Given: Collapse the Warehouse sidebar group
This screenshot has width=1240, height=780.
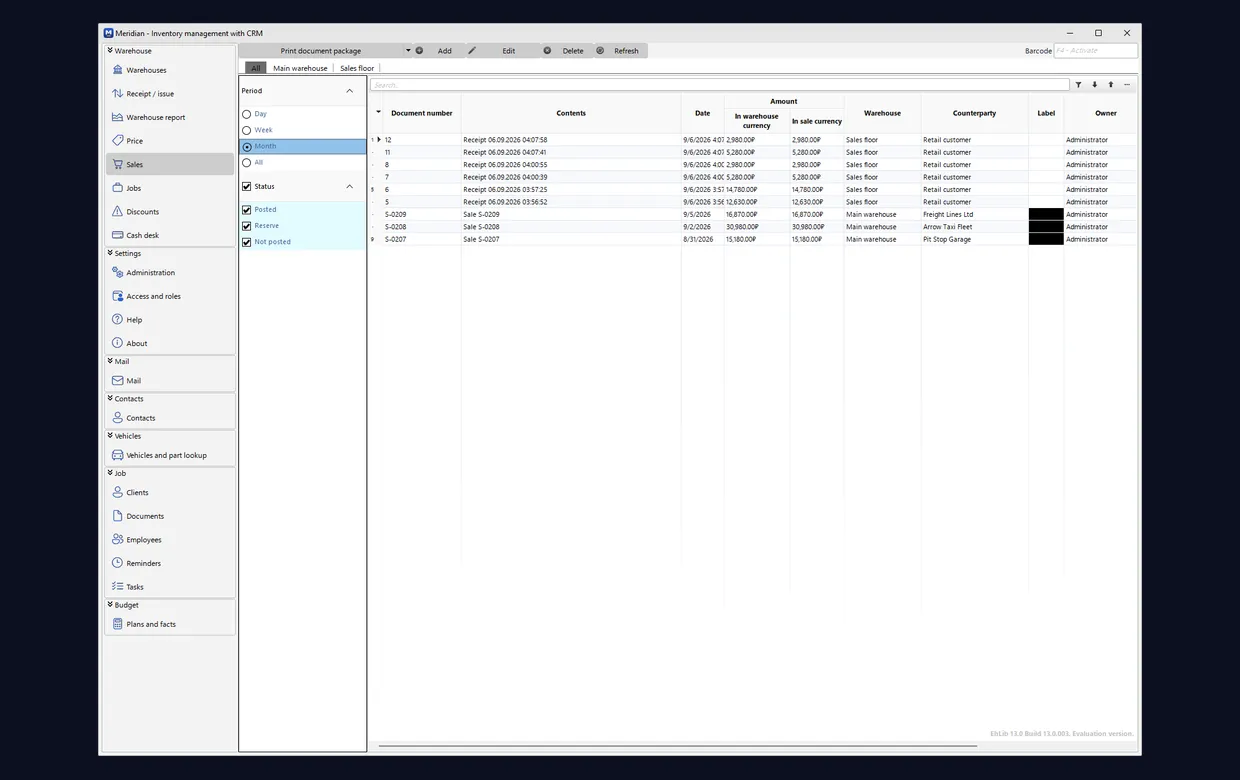Looking at the screenshot, I should coord(111,50).
